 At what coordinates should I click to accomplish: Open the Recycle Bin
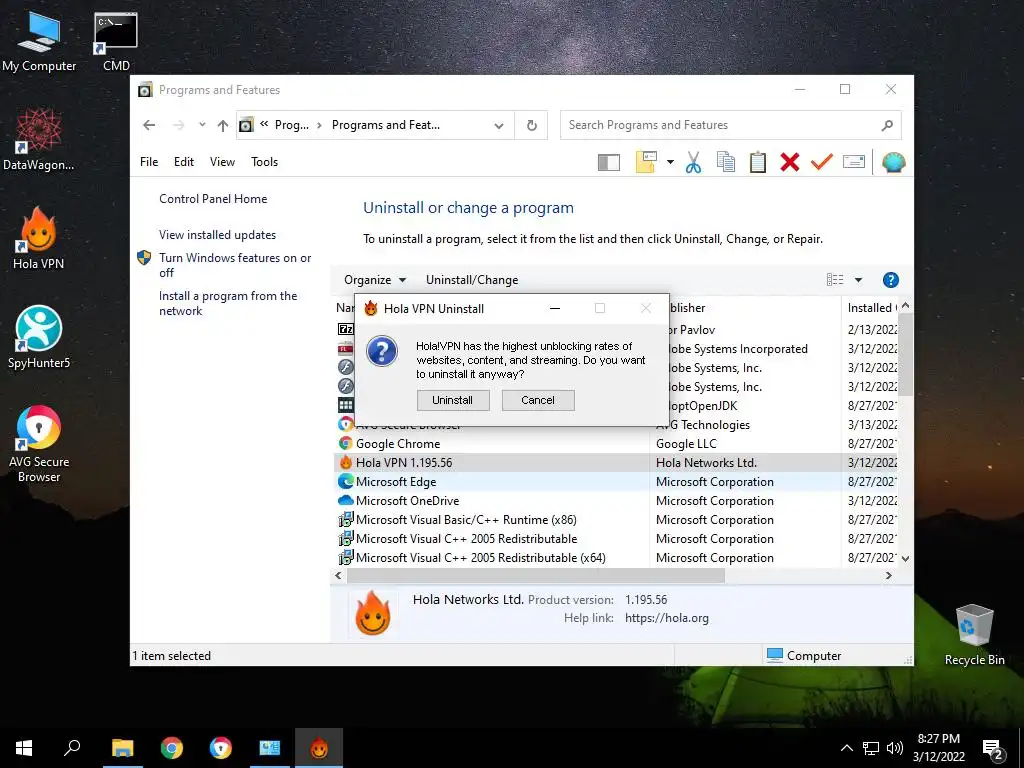click(x=974, y=635)
